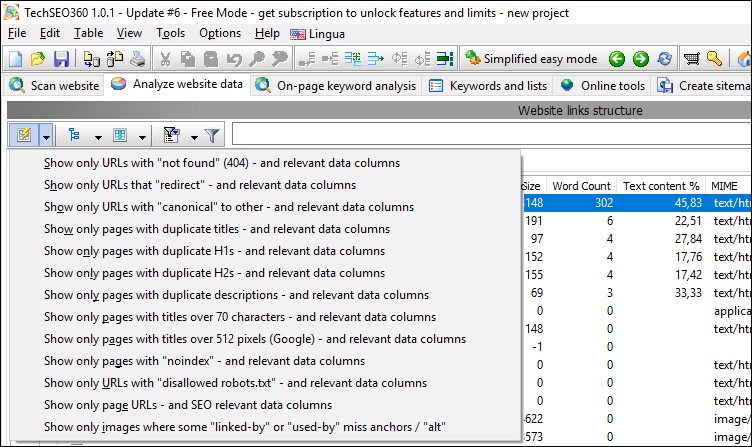Screen dimensions: 752x447
Task: Click the funnel filter icon
Action: (x=212, y=135)
